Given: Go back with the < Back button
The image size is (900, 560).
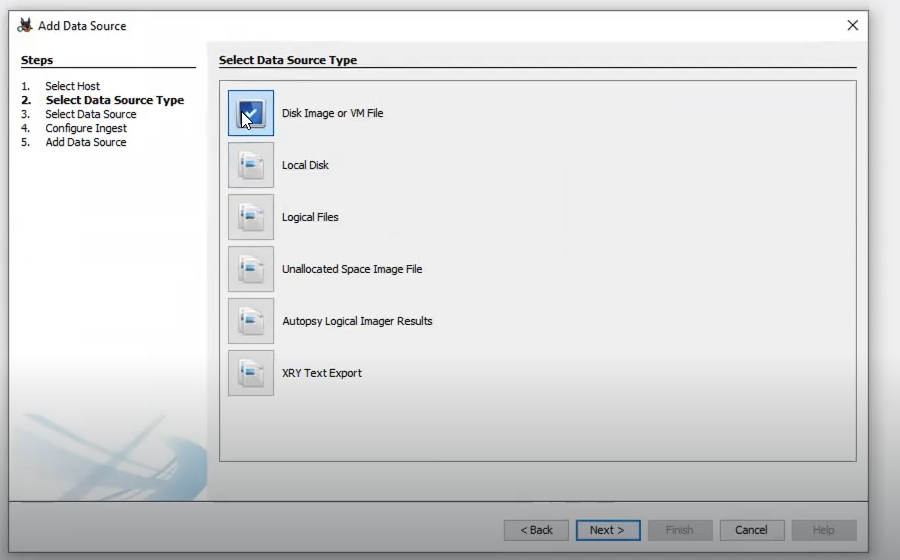Looking at the screenshot, I should coord(536,530).
